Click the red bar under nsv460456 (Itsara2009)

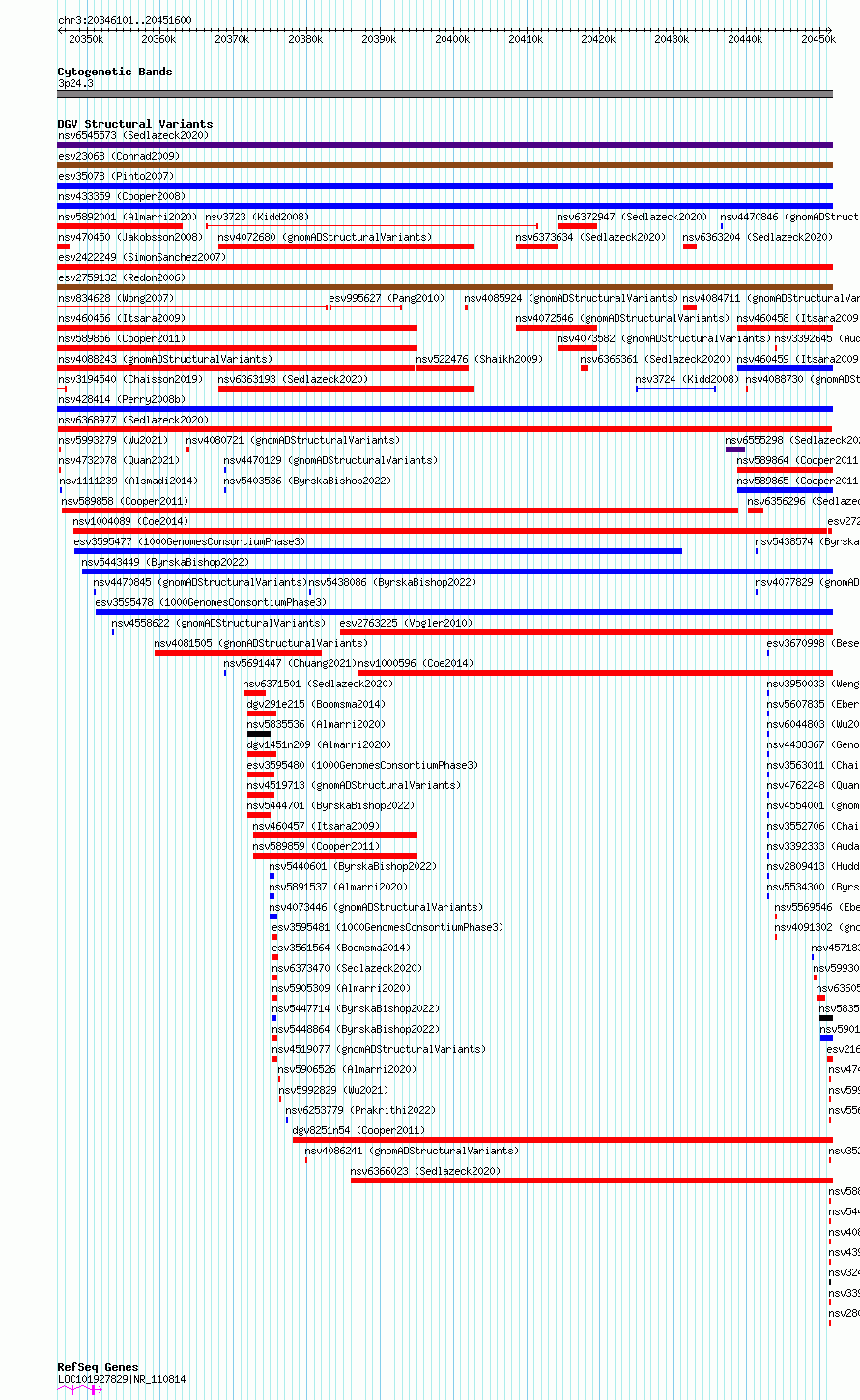(x=238, y=328)
